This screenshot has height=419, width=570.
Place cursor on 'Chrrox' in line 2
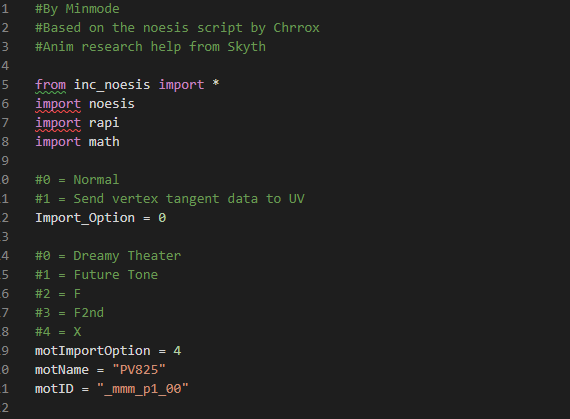coord(296,28)
